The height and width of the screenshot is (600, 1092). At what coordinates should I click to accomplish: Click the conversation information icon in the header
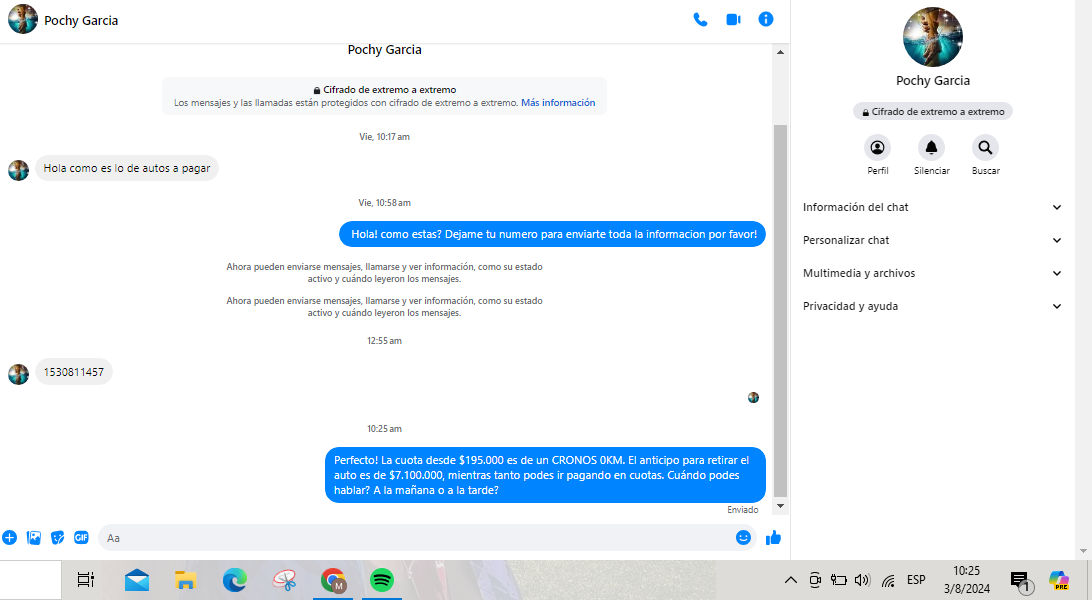click(766, 19)
